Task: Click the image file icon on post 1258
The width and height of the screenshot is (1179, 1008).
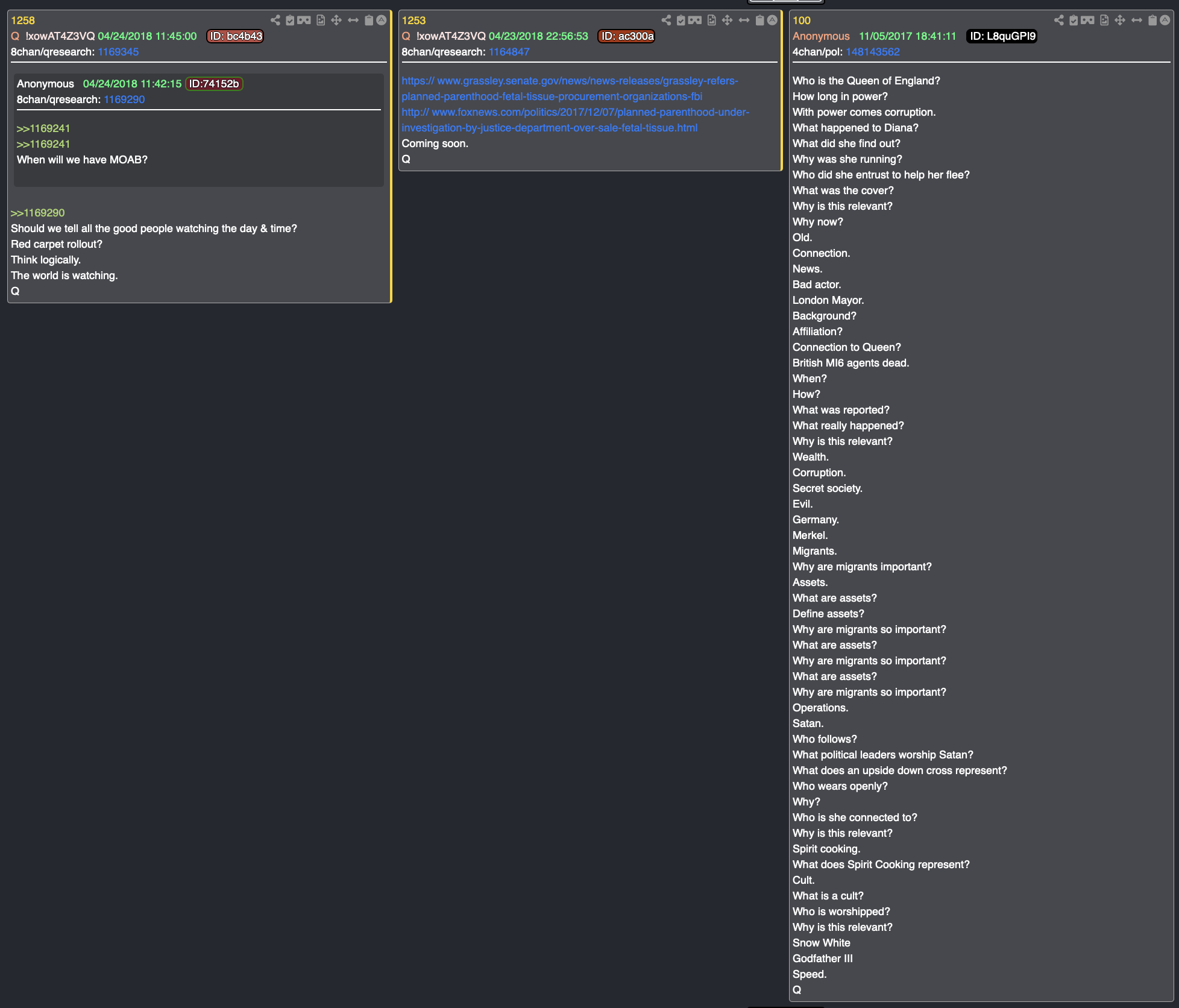Action: point(321,20)
